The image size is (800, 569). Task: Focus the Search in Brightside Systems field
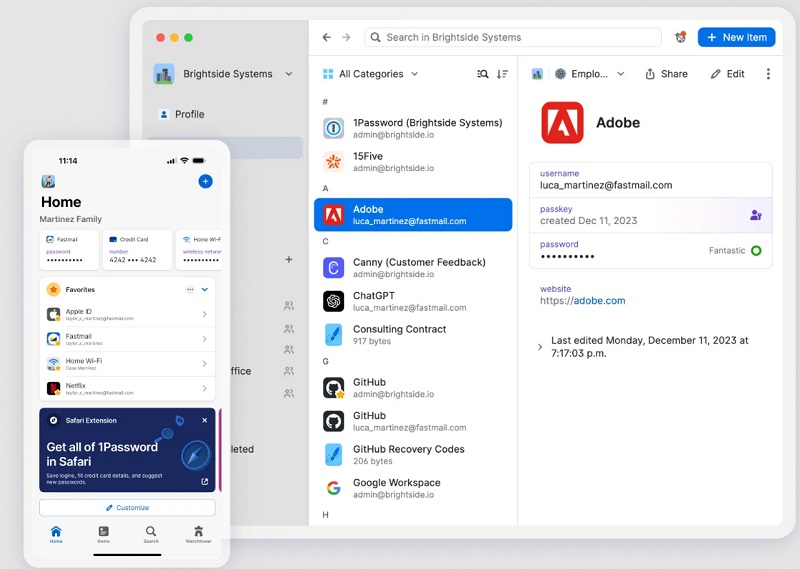513,37
